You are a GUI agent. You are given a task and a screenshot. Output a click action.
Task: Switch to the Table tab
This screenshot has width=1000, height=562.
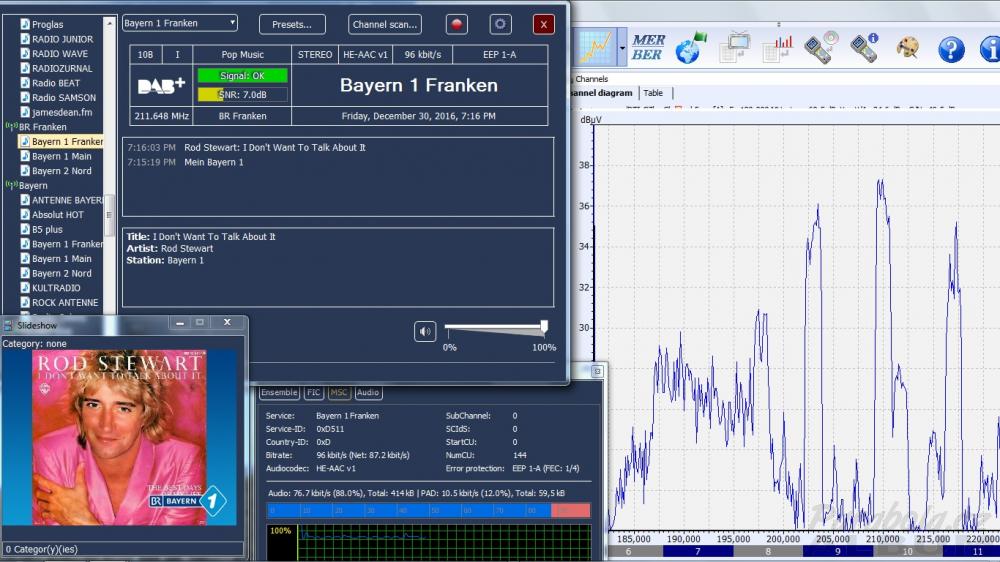[653, 93]
